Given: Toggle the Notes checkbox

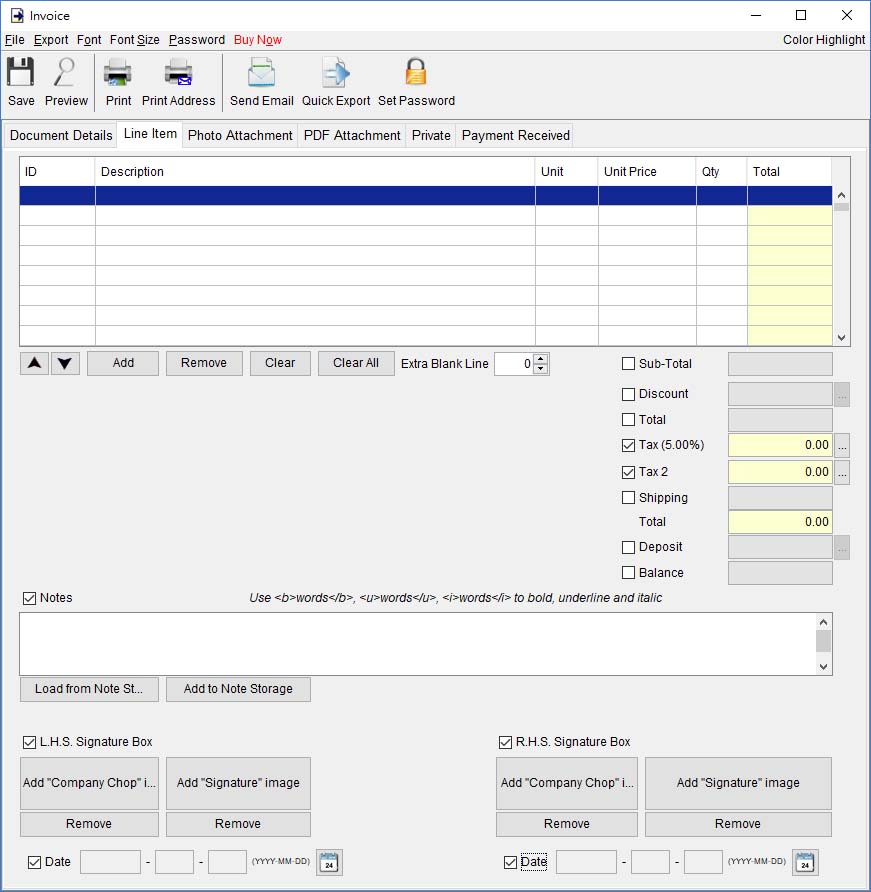Looking at the screenshot, I should click(x=29, y=598).
